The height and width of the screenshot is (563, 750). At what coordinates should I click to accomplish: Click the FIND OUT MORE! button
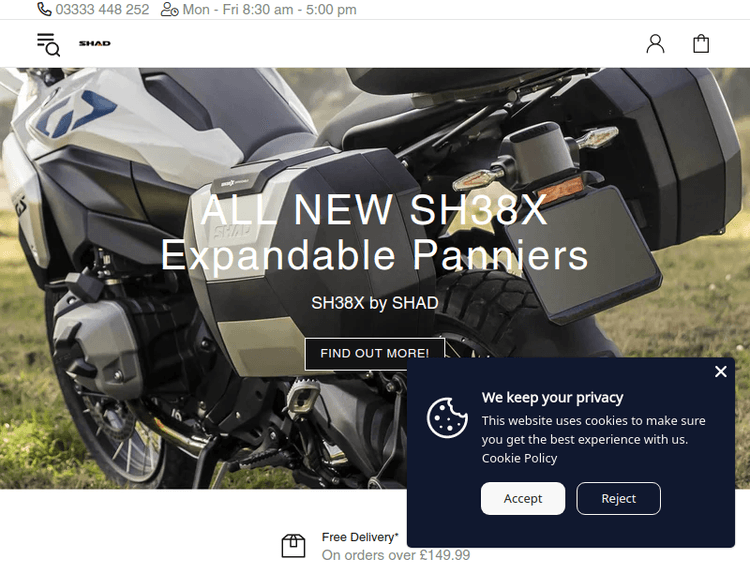[x=375, y=353]
